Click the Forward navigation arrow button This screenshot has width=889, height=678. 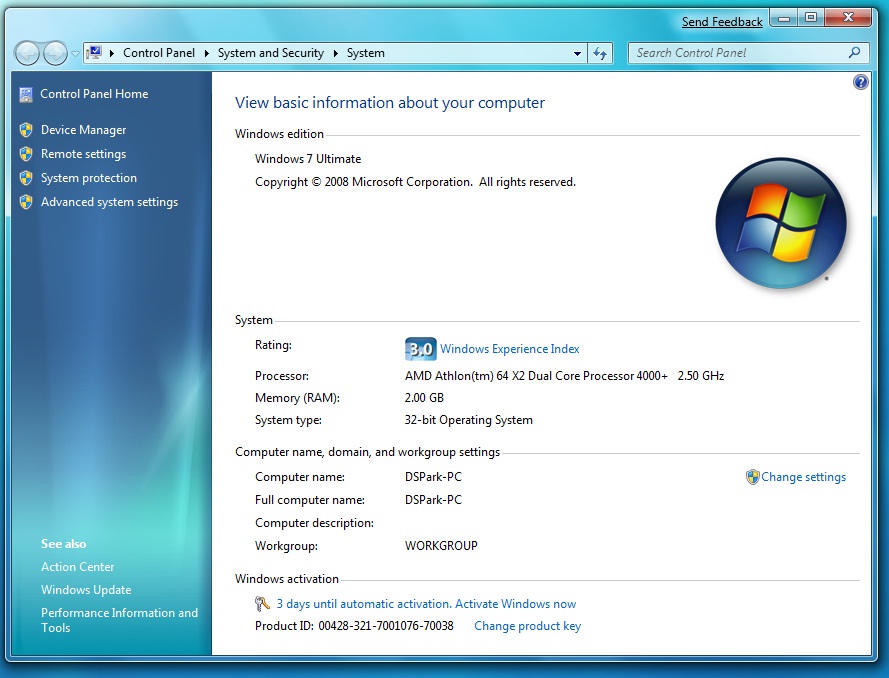(x=55, y=54)
